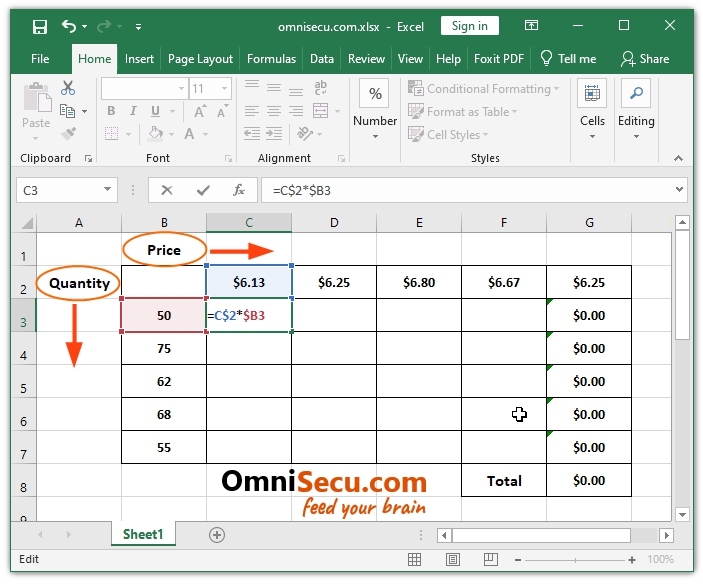Click the Paste clipboard icon
Image resolution: width=703 pixels, height=584 pixels.
click(x=37, y=97)
